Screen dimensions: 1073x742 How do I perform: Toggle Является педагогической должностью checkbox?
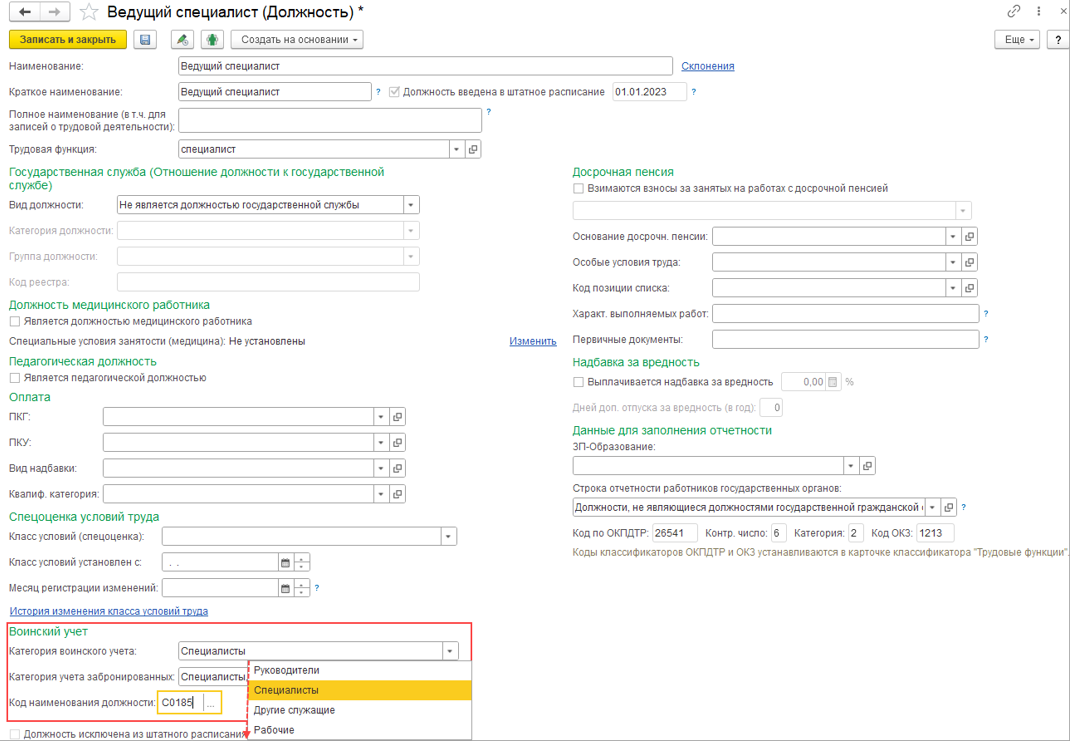(x=15, y=378)
